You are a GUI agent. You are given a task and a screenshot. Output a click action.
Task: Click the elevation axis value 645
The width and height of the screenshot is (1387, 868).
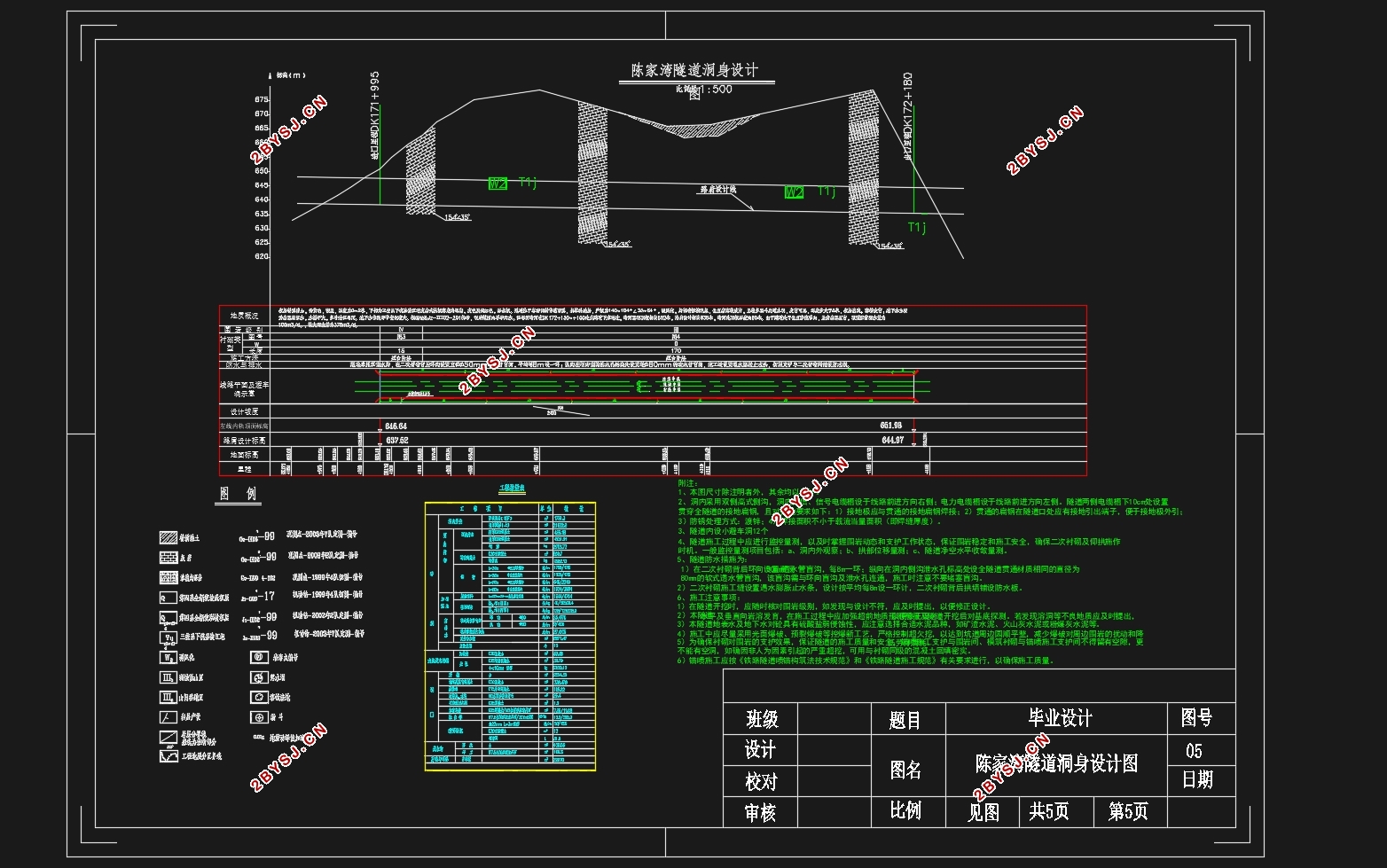tap(262, 185)
